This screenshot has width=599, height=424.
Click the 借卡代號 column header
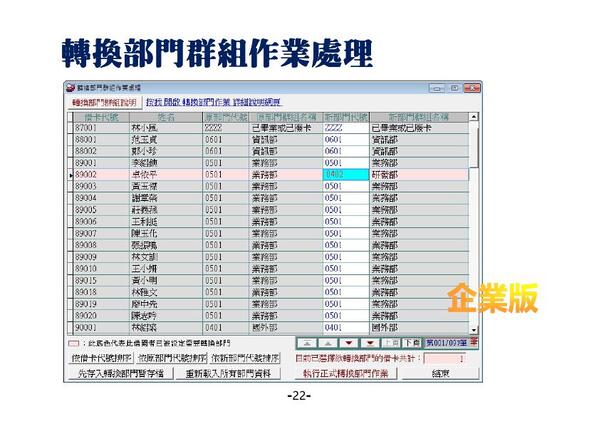tap(101, 117)
